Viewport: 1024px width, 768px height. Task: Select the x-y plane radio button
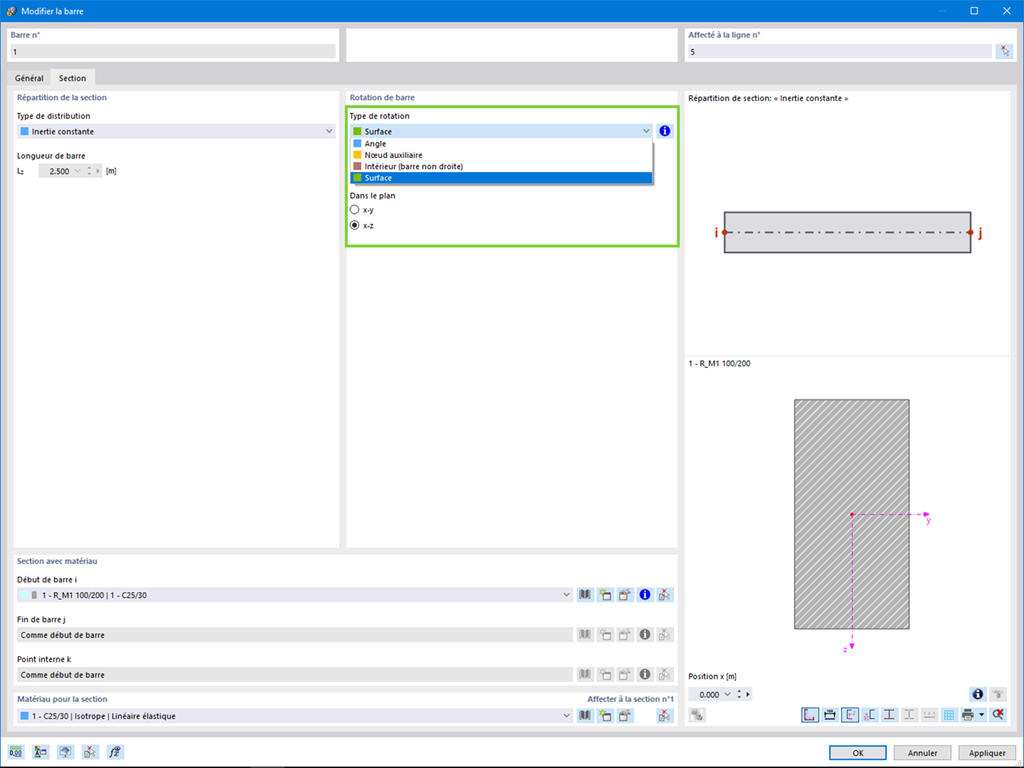click(x=355, y=210)
